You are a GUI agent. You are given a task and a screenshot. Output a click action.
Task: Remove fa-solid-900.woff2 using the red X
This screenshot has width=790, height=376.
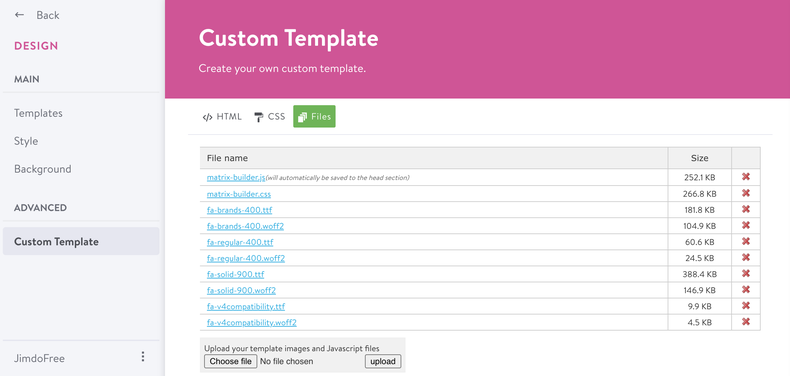tap(746, 290)
